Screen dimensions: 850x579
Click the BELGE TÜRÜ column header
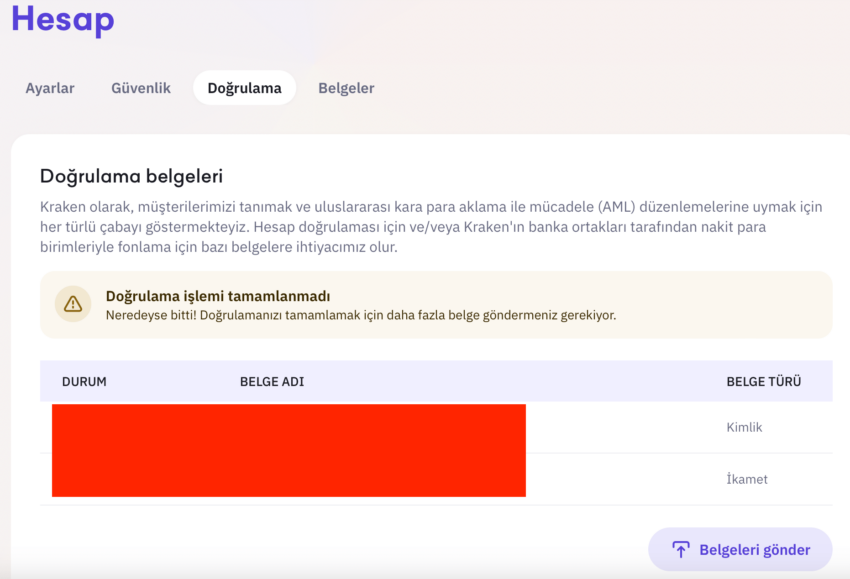coord(763,382)
